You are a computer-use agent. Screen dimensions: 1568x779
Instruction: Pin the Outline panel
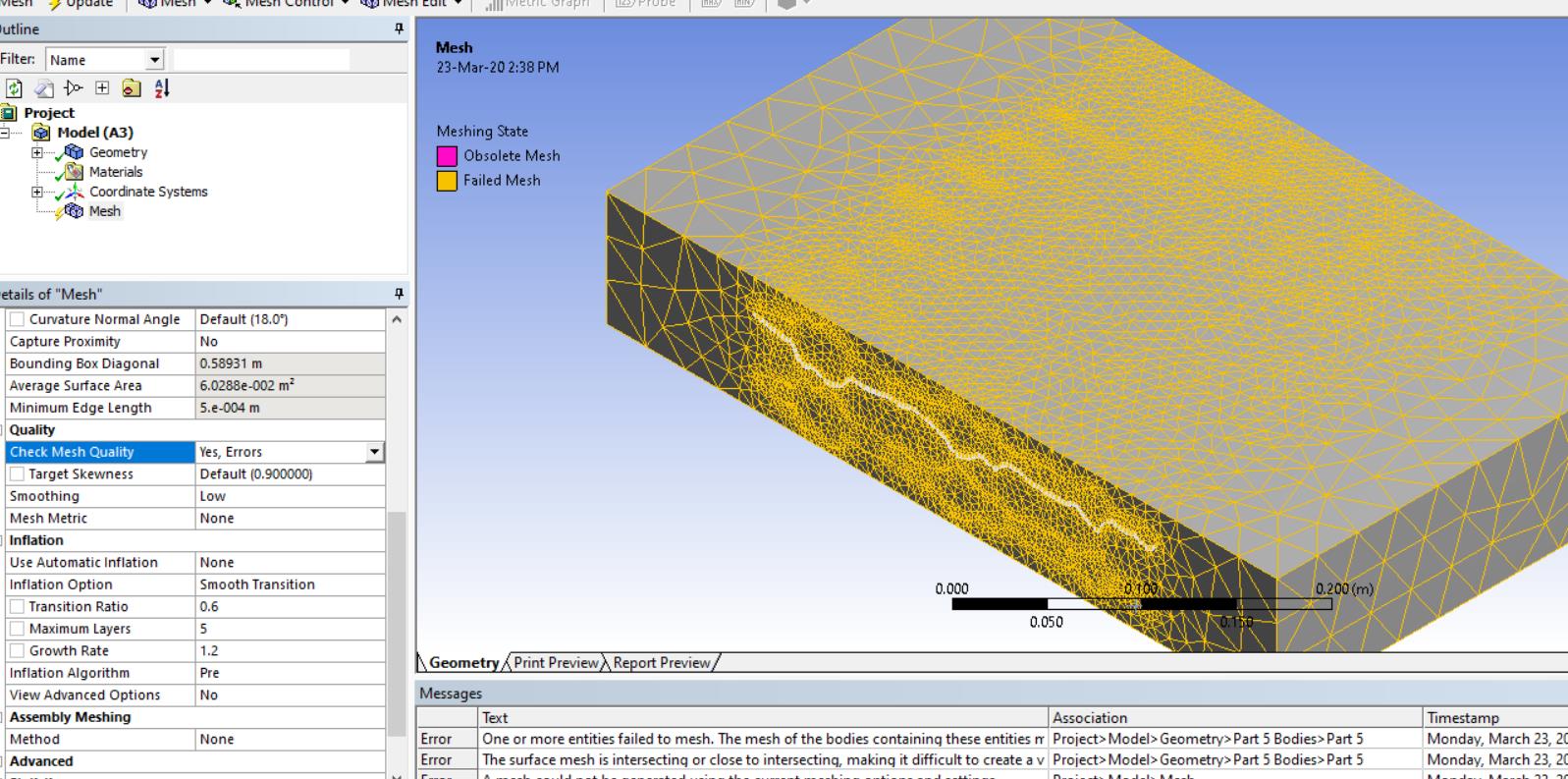click(399, 29)
